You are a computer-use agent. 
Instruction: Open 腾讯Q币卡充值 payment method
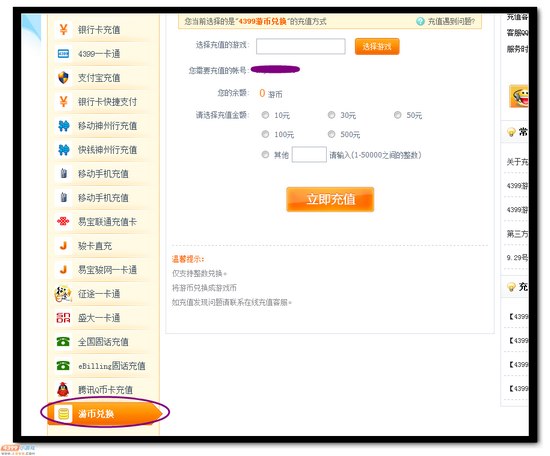click(103, 389)
